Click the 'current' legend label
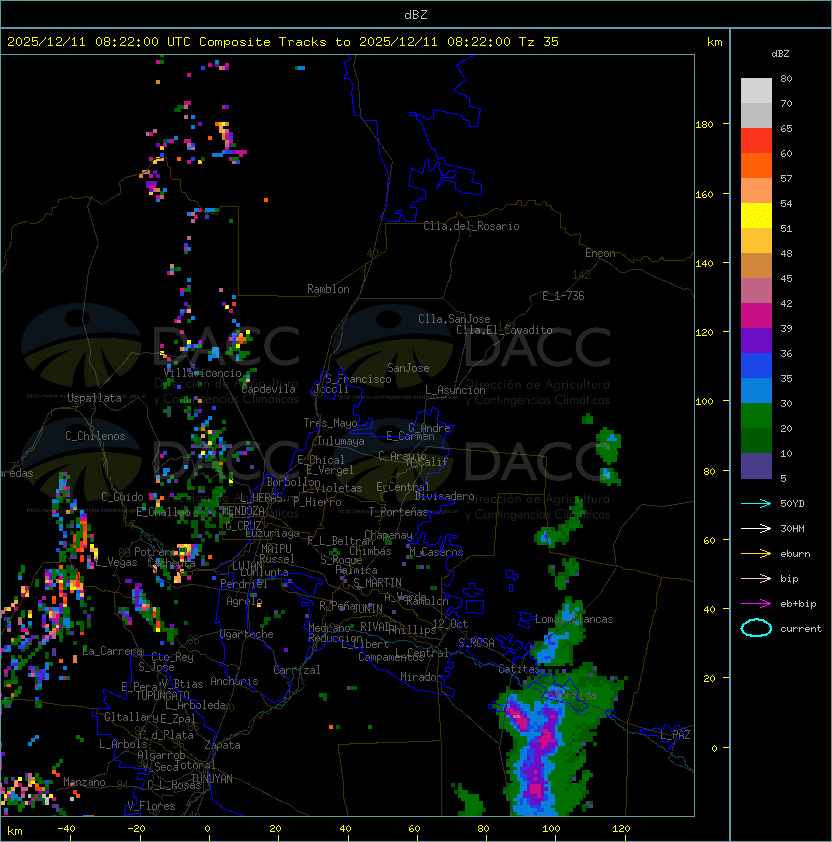This screenshot has width=832, height=842. coord(801,629)
